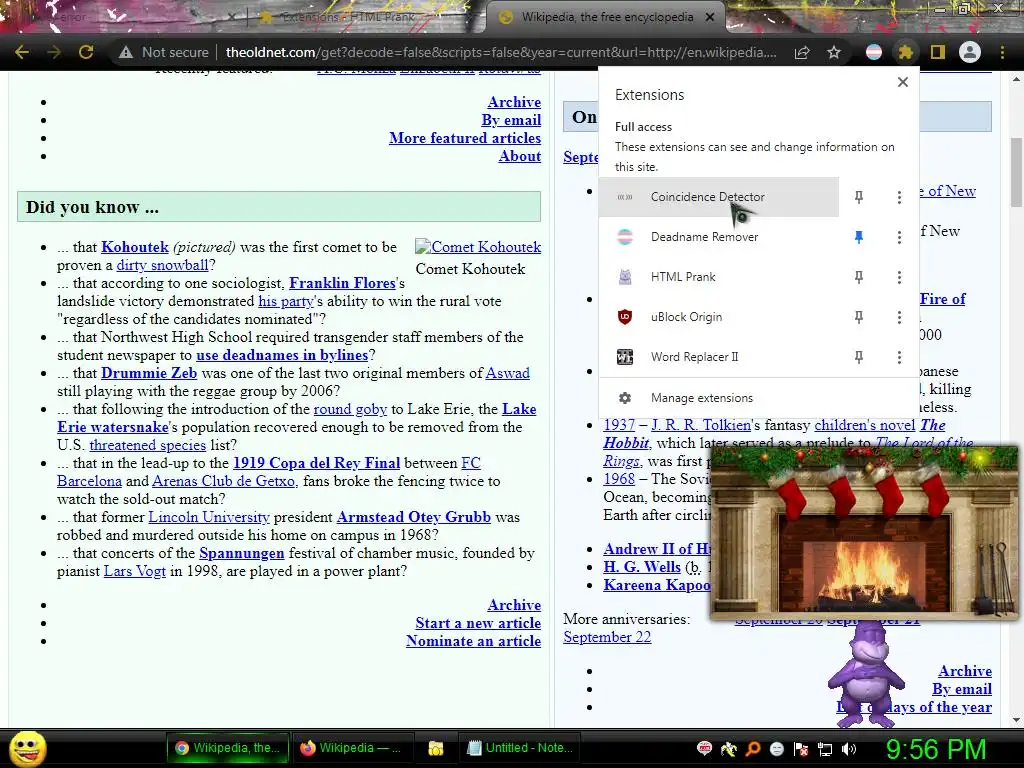Viewport: 1024px width, 768px height.
Task: Click the Not secure warning icon
Action: click(x=125, y=52)
